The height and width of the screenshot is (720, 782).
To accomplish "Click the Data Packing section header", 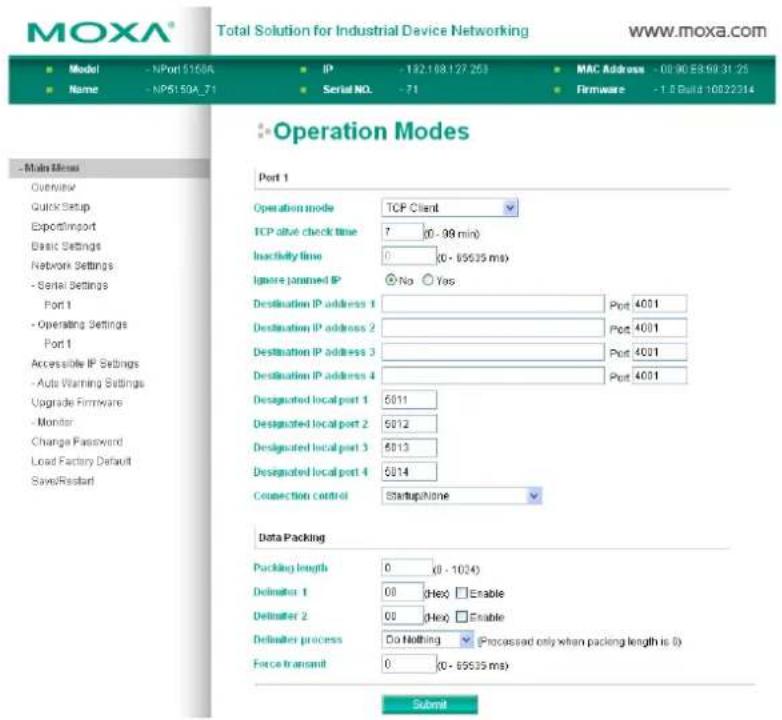I will coord(292,538).
